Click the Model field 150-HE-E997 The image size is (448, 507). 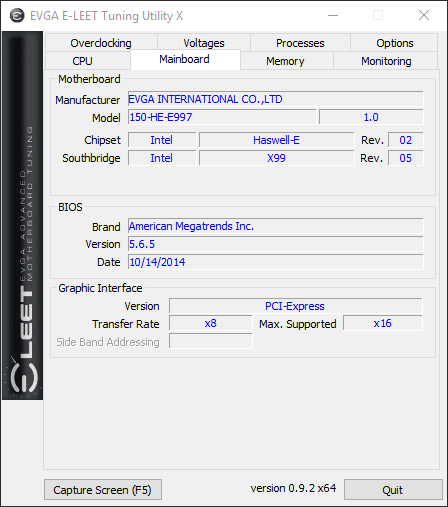pos(222,117)
